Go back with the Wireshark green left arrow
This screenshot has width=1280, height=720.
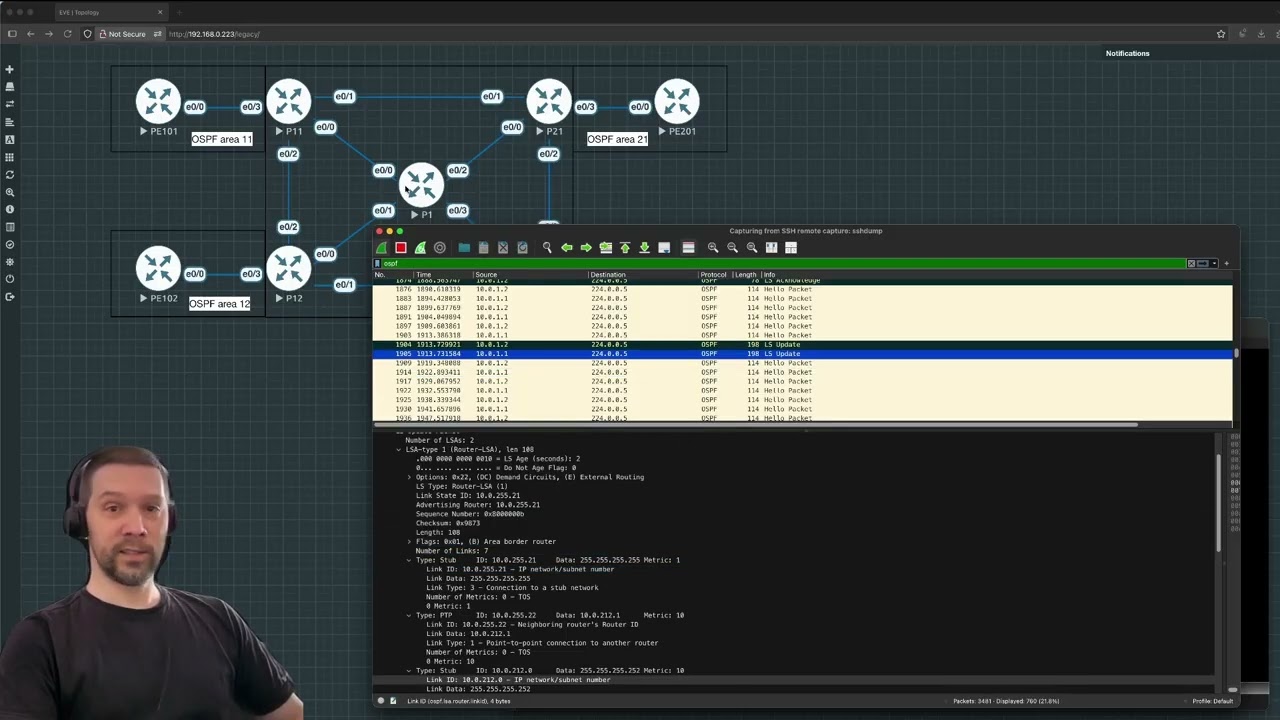click(567, 248)
